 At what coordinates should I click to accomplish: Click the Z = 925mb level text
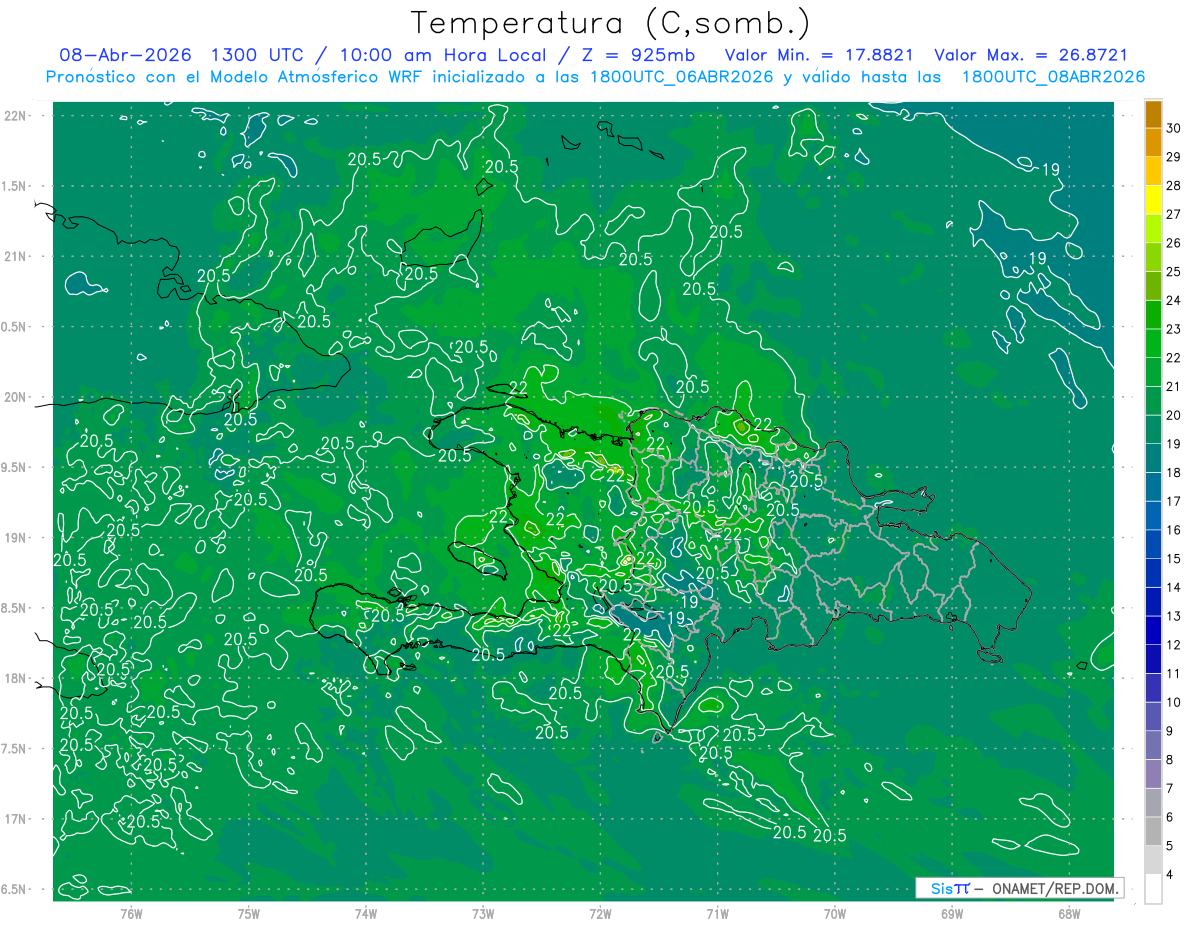pos(636,55)
